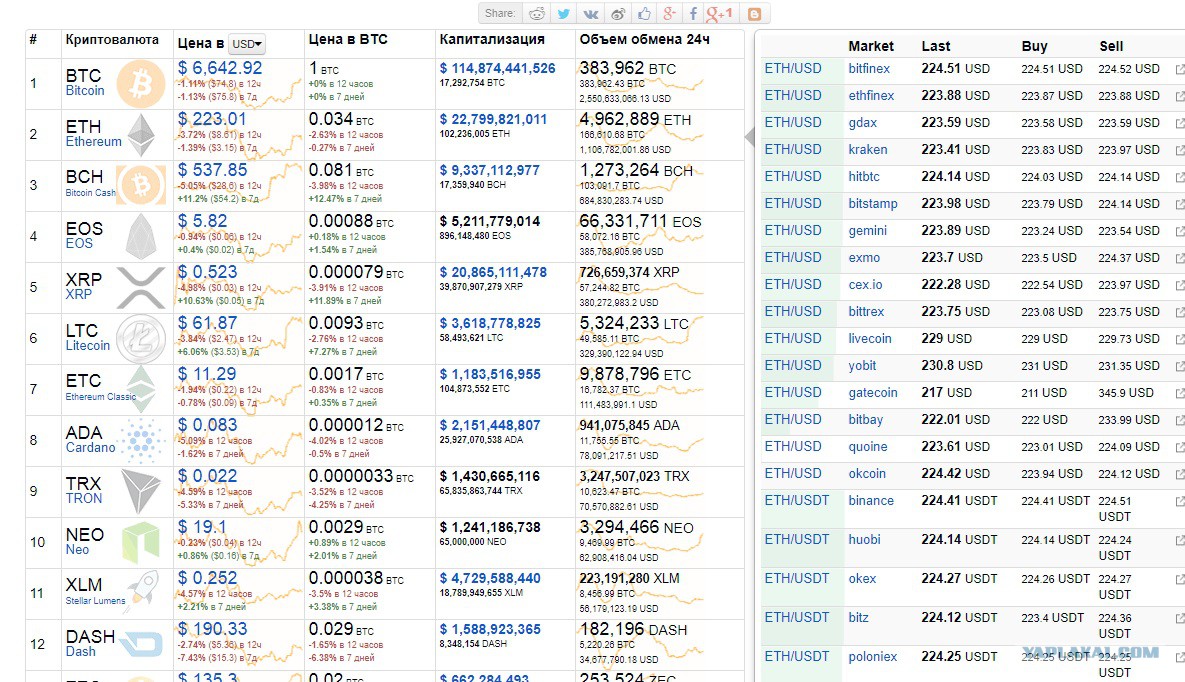Select the 224.51 USD last price on bitfinex

click(955, 68)
